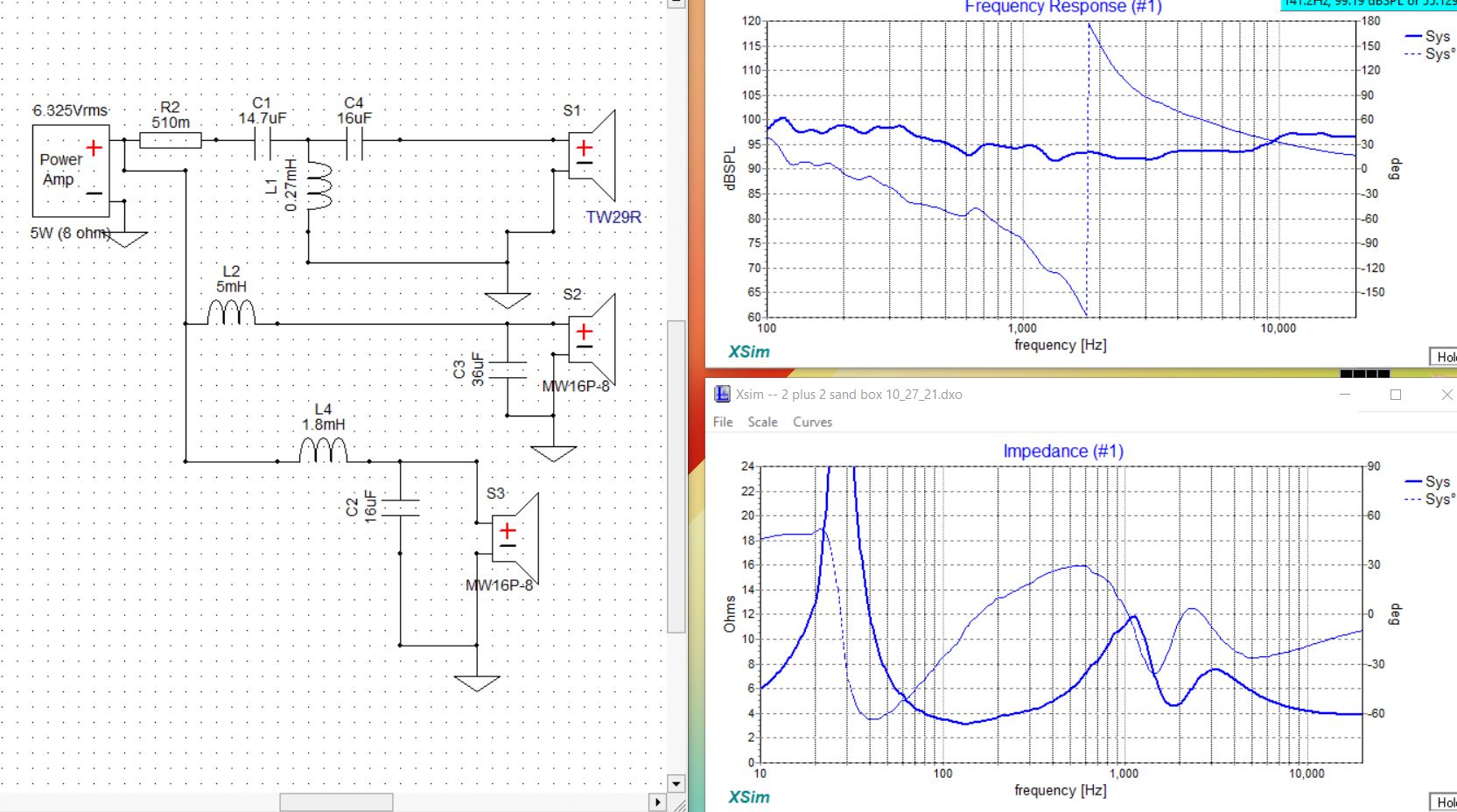Select ground symbol under S2 speaker
1457x812 pixels.
pos(553,453)
